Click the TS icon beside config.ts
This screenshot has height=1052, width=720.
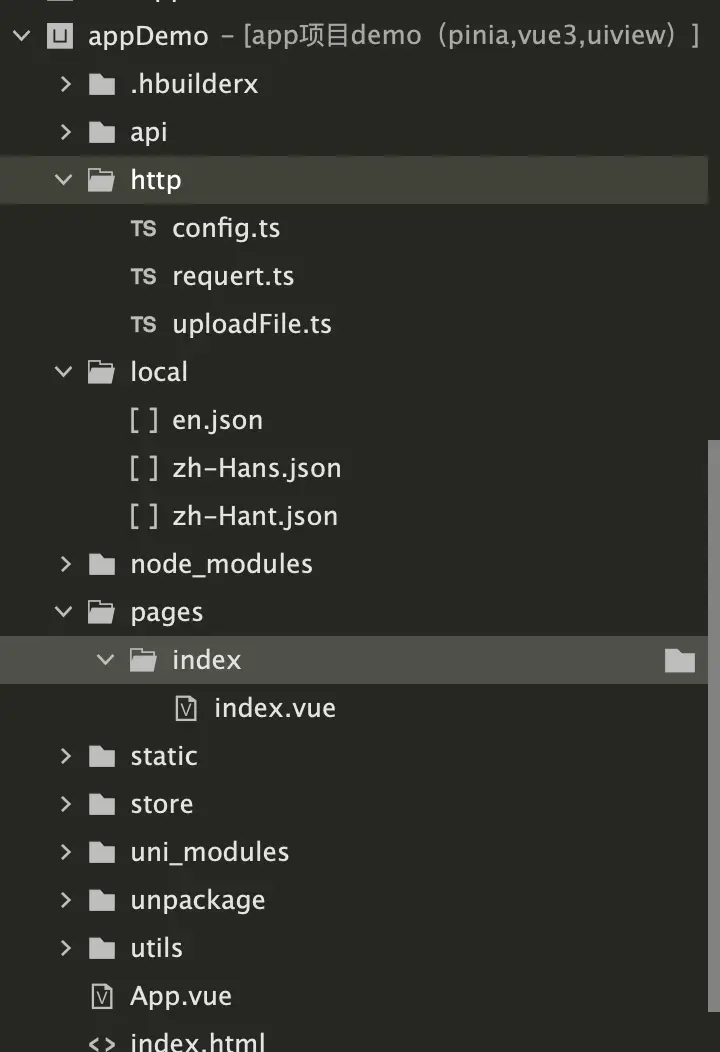click(143, 228)
